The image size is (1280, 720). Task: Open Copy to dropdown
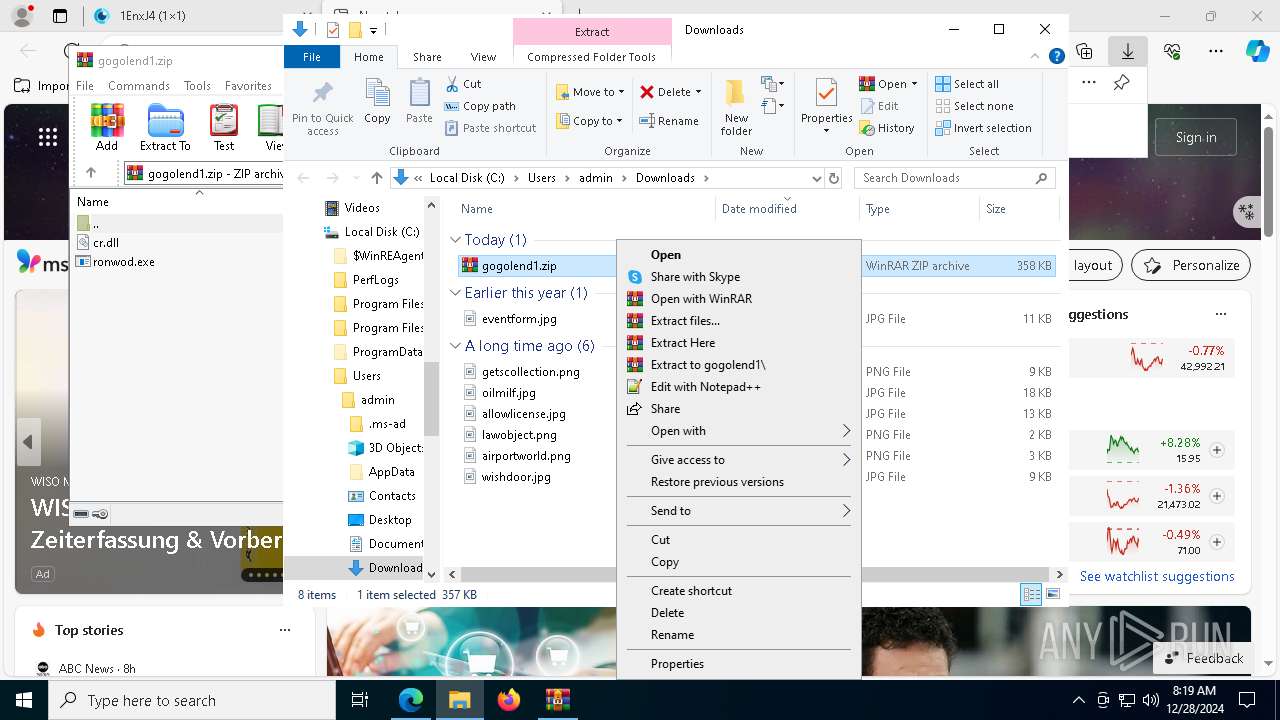590,121
